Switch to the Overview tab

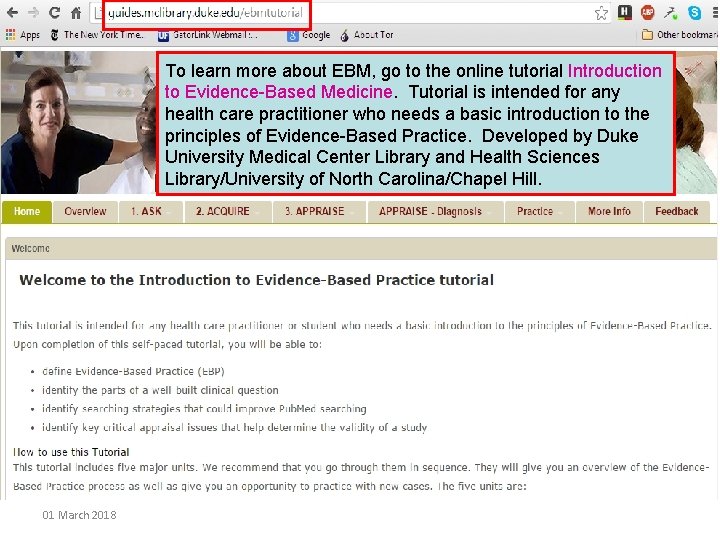click(x=85, y=212)
